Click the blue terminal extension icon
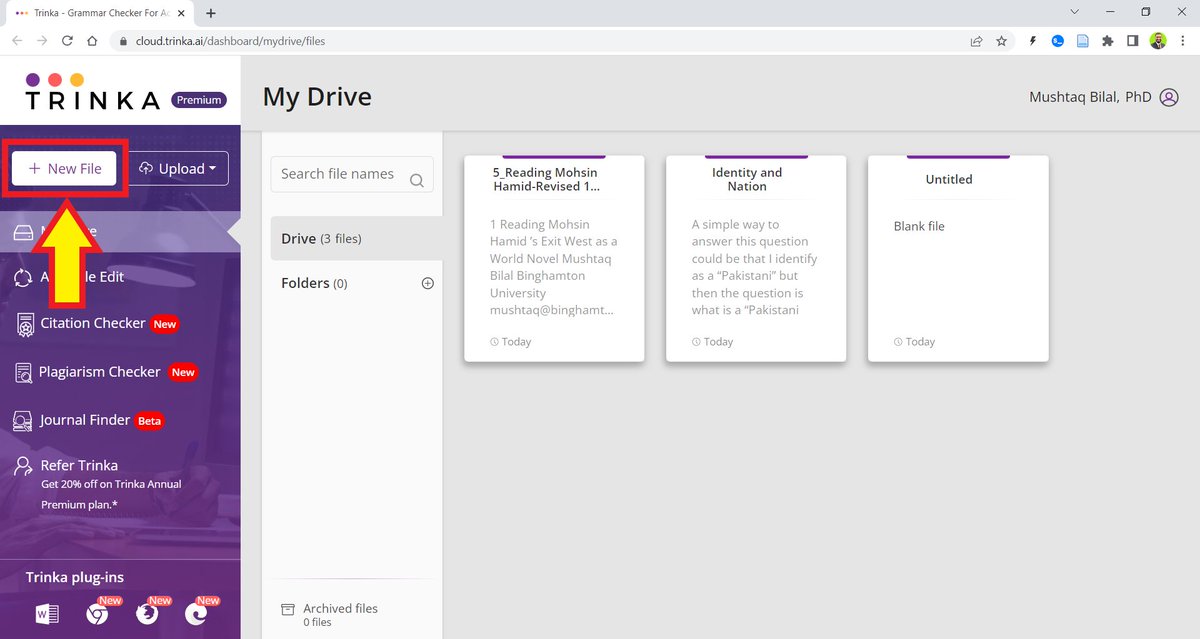Image resolution: width=1200 pixels, height=639 pixels. pyautogui.click(x=1057, y=41)
